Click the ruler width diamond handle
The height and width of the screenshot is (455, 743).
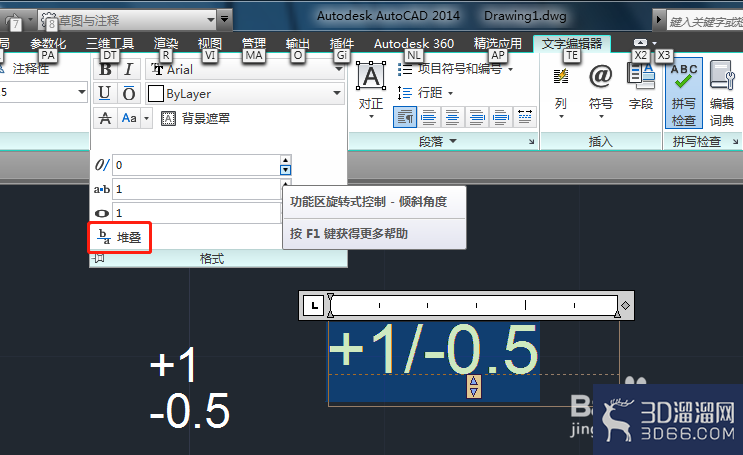[625, 306]
